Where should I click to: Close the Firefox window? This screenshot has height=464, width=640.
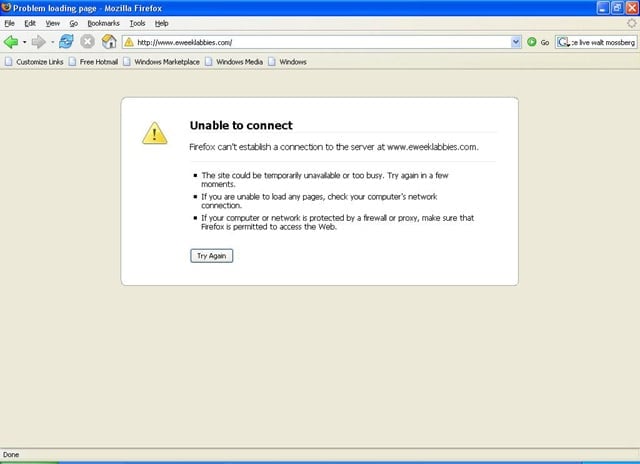point(632,8)
